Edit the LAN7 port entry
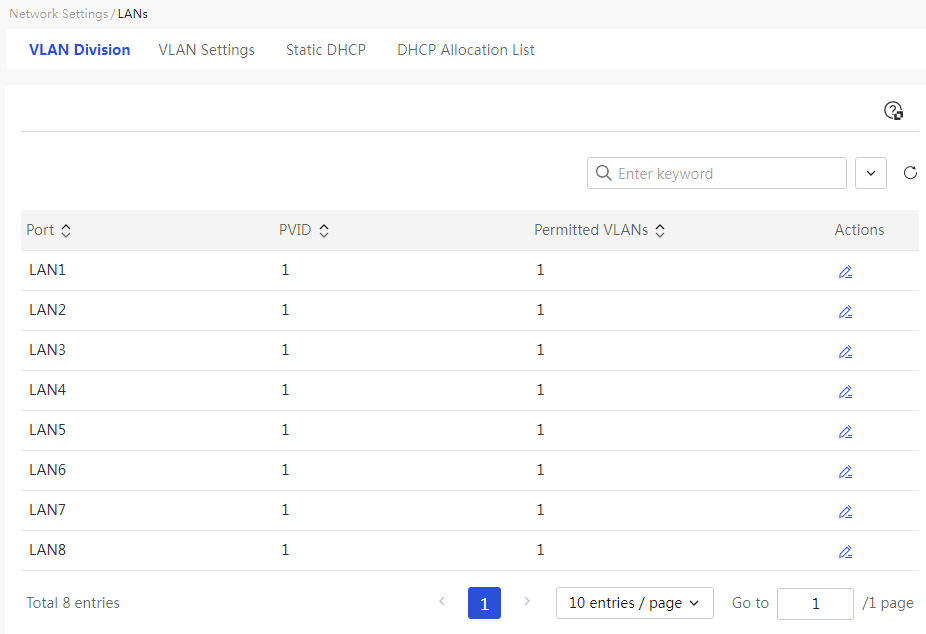The image size is (926, 634). click(x=845, y=512)
